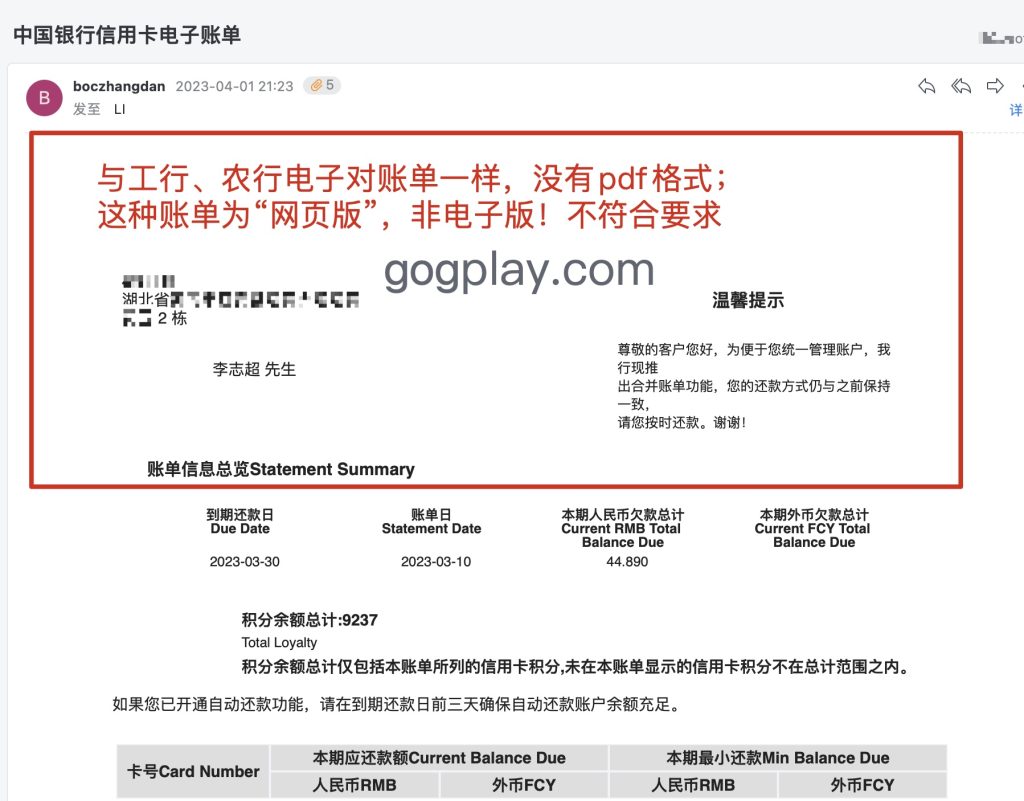Click sender name boczhangdan

[x=119, y=86]
